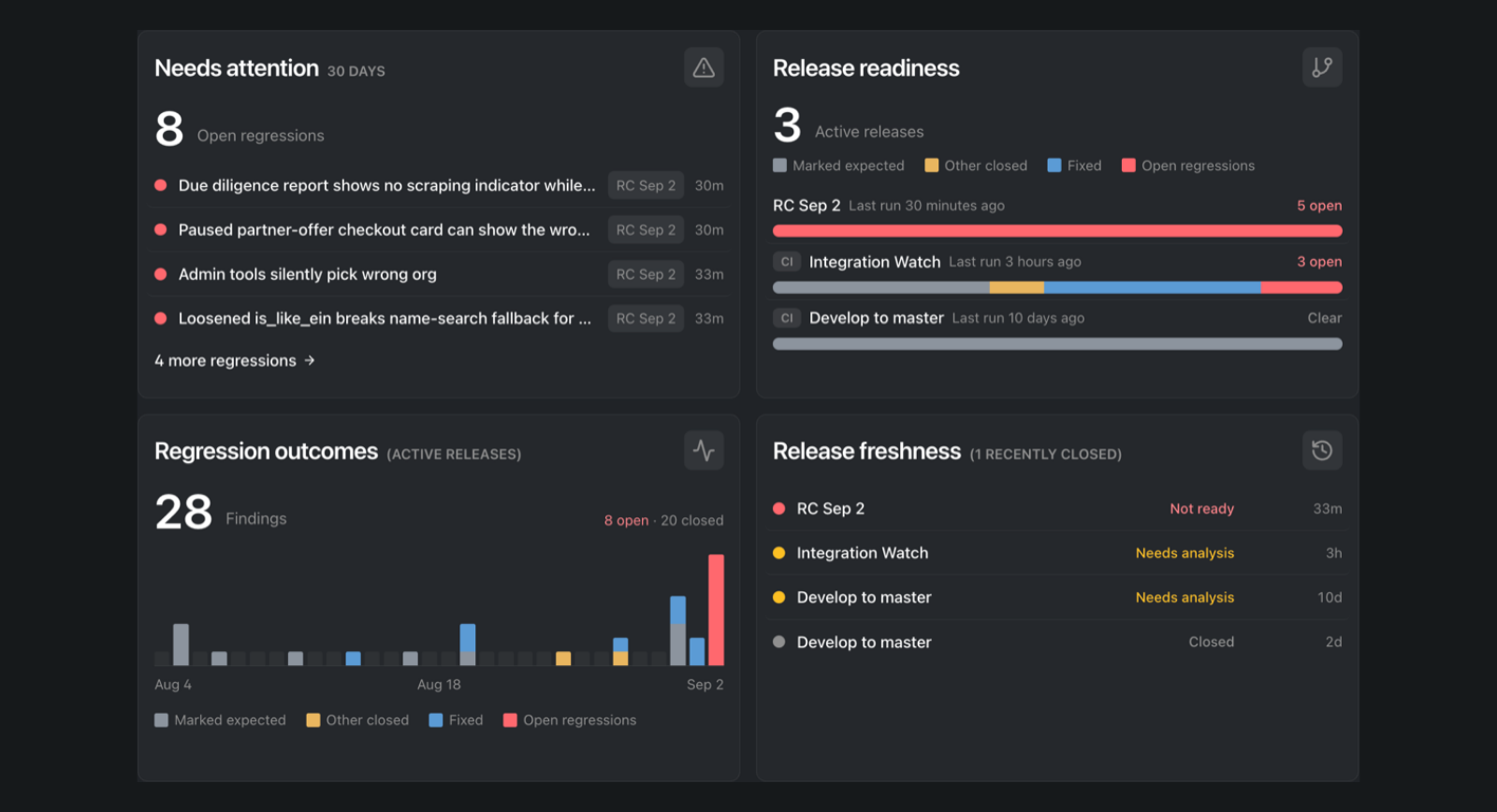
Task: Click the red status dot beside RC Sep 2 in Release freshness
Action: point(778,509)
